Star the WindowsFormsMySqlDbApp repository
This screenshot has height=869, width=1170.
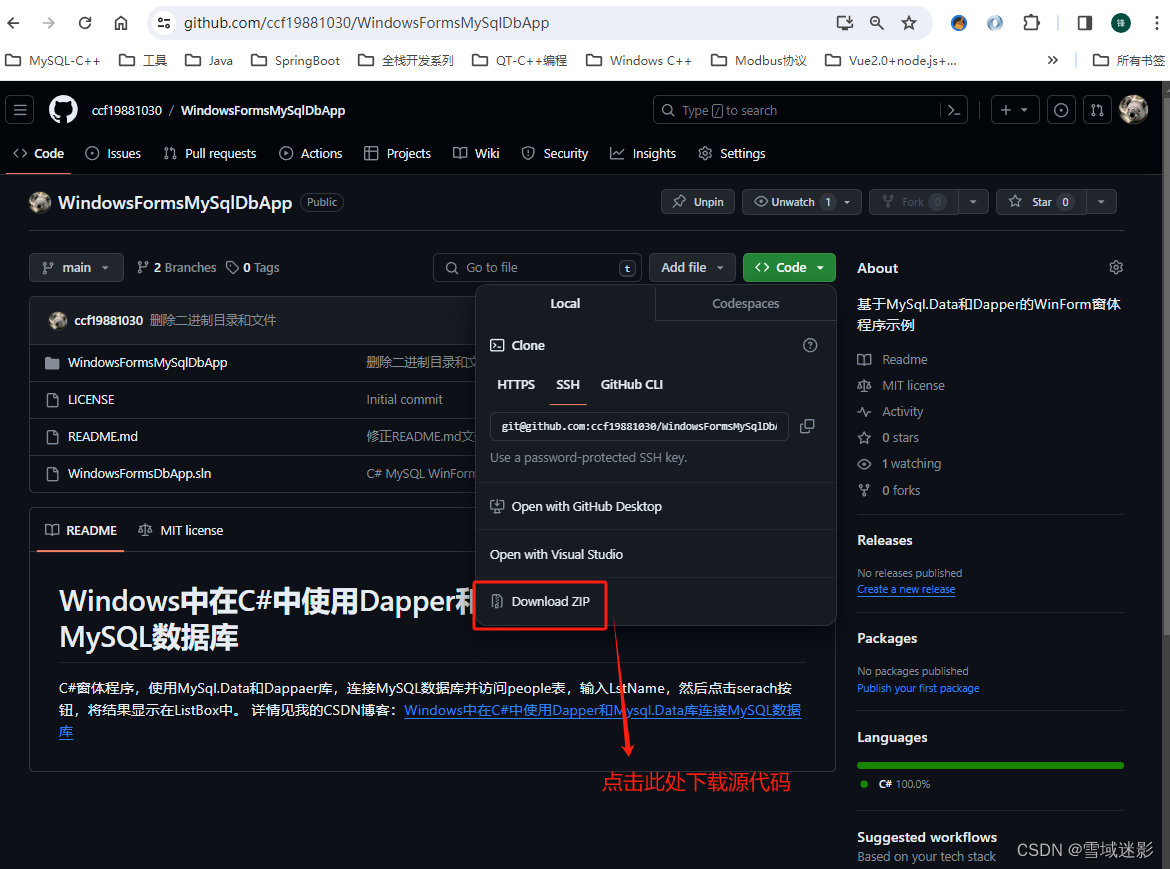(x=1040, y=201)
